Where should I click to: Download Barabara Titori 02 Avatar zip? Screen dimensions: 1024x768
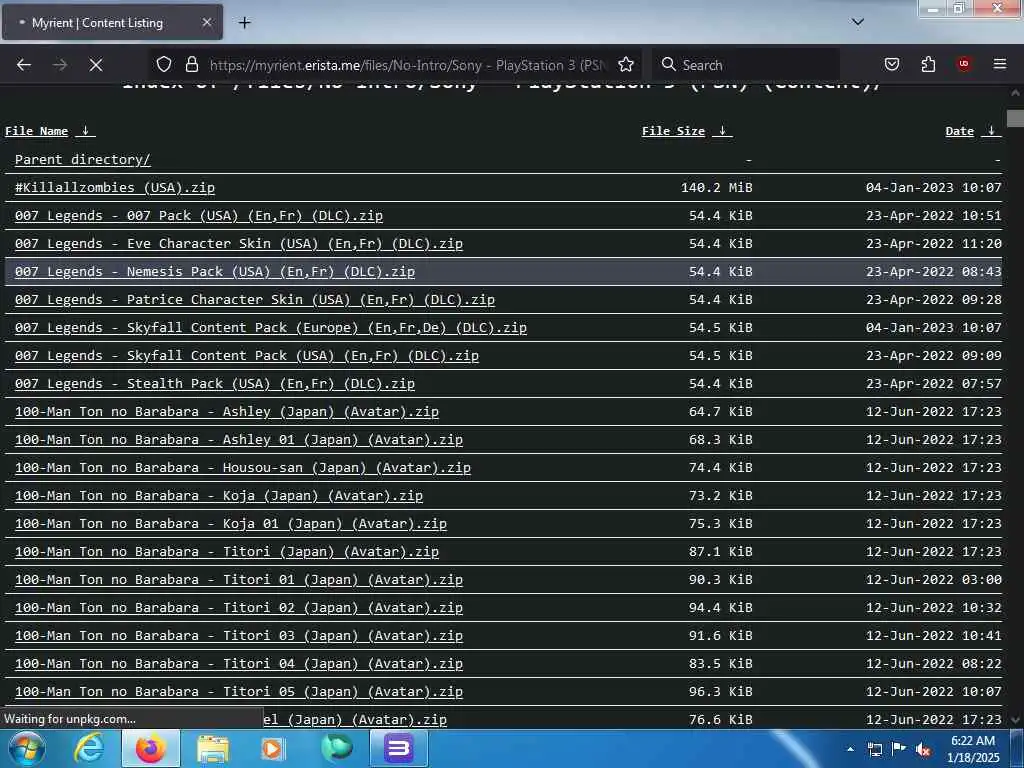click(238, 608)
